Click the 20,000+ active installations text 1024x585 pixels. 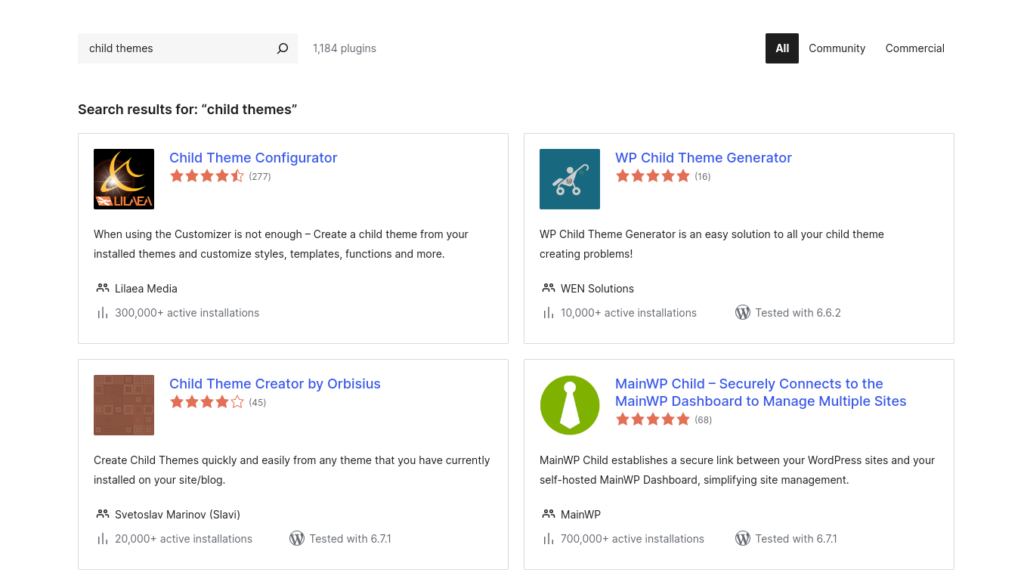184,539
